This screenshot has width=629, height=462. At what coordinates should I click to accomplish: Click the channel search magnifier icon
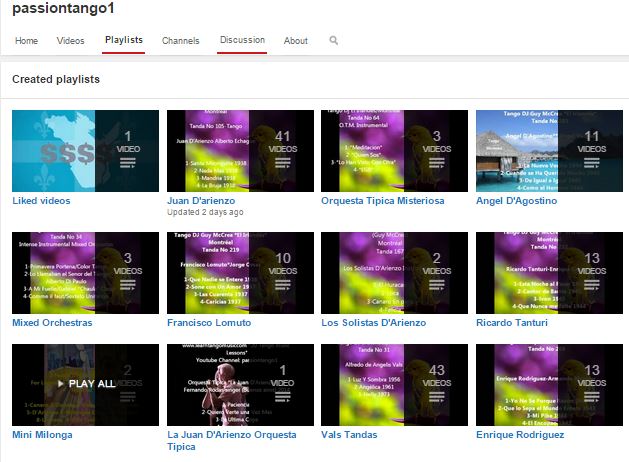click(333, 40)
